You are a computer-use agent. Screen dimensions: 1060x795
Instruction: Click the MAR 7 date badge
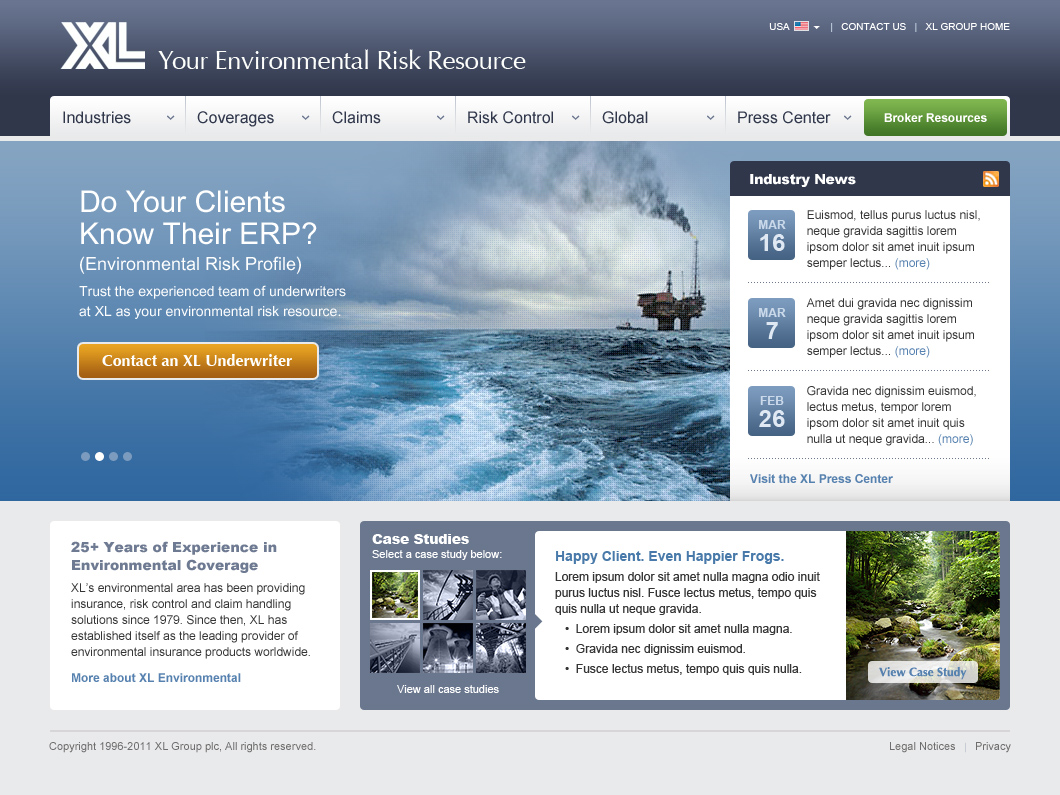tap(771, 323)
